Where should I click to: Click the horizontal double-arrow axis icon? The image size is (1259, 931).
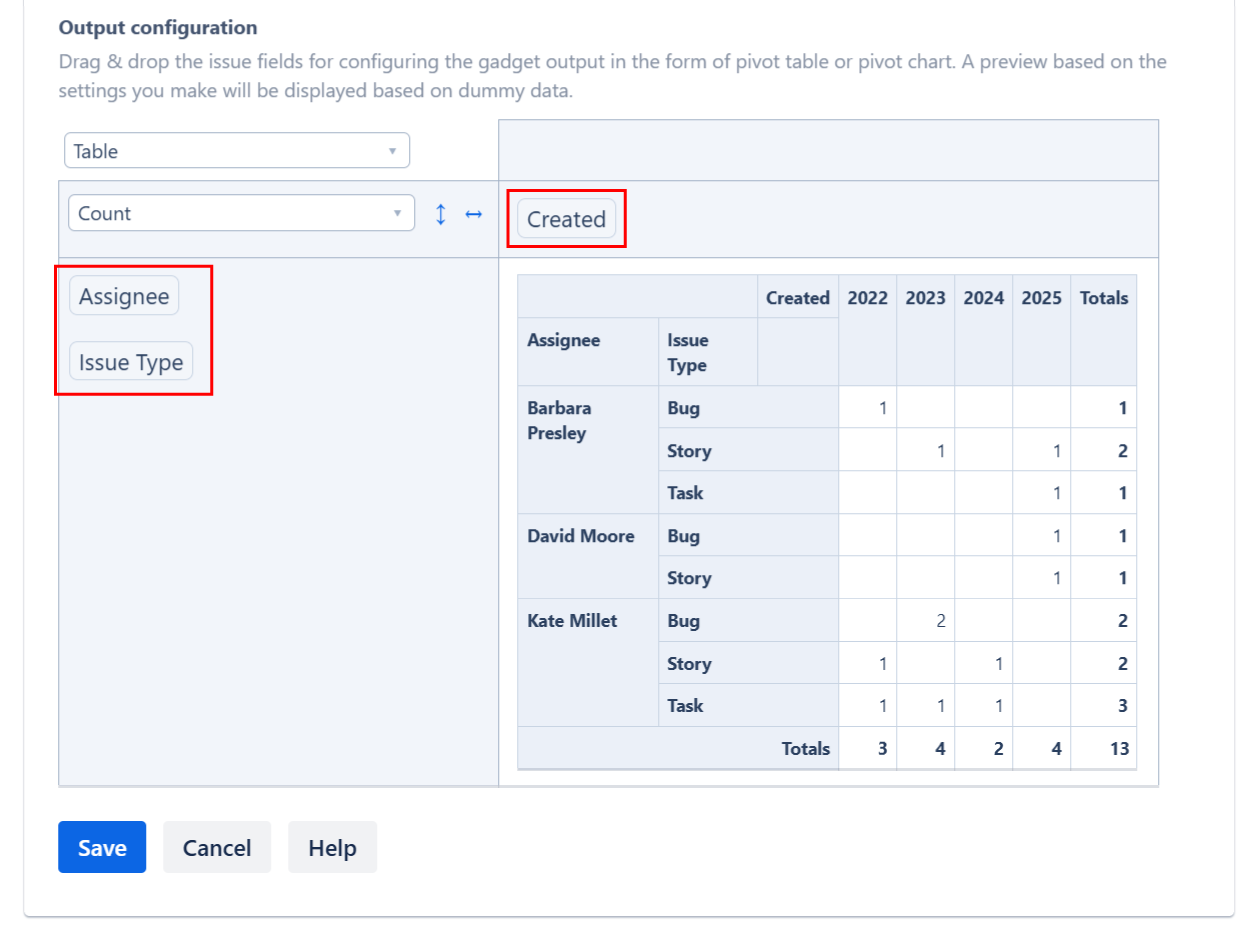pyautogui.click(x=473, y=213)
